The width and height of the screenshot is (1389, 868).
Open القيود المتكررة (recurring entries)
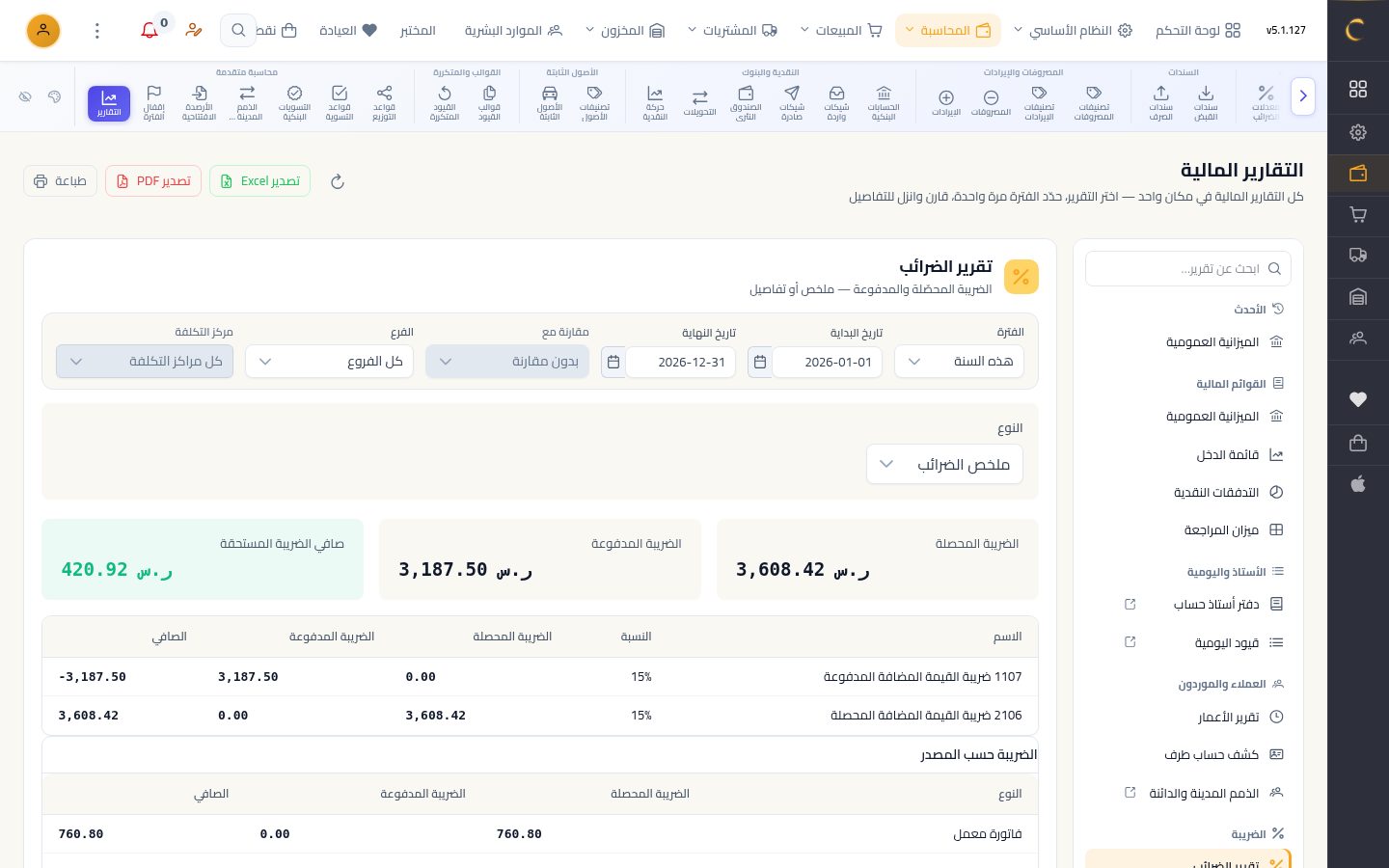[x=445, y=103]
